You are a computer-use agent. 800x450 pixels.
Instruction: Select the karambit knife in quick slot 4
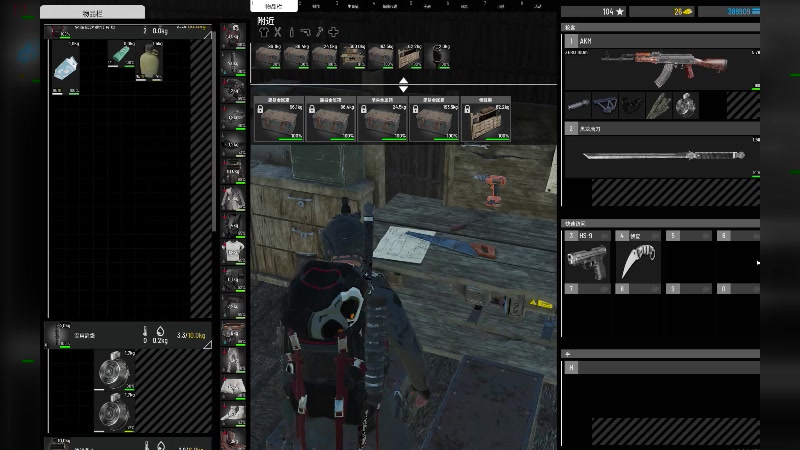[638, 262]
